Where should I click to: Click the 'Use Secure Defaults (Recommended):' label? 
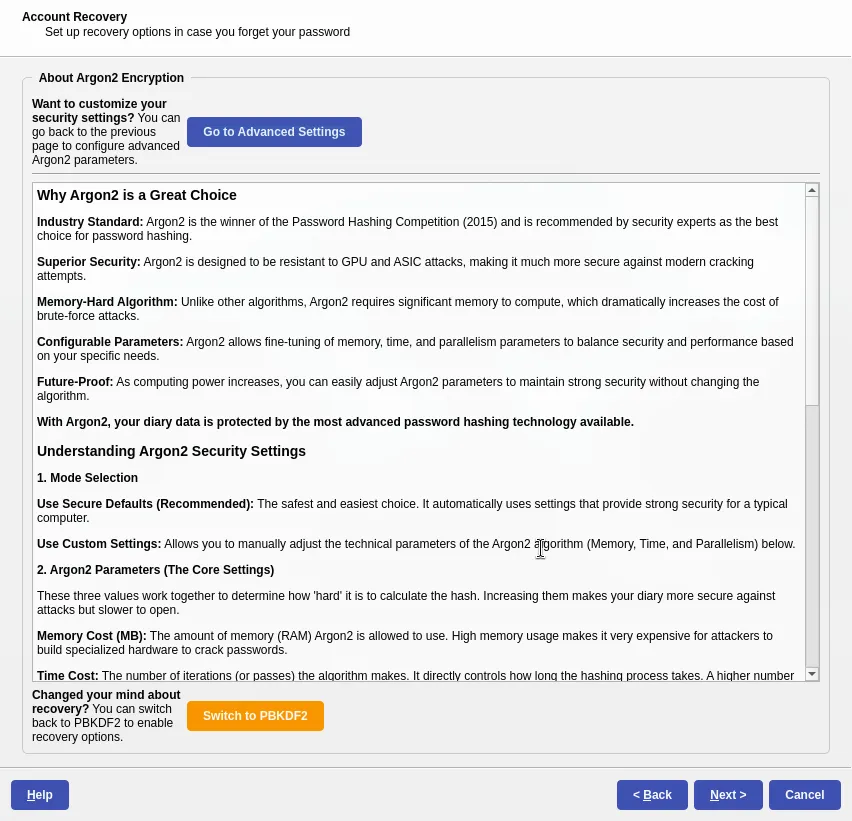click(145, 504)
